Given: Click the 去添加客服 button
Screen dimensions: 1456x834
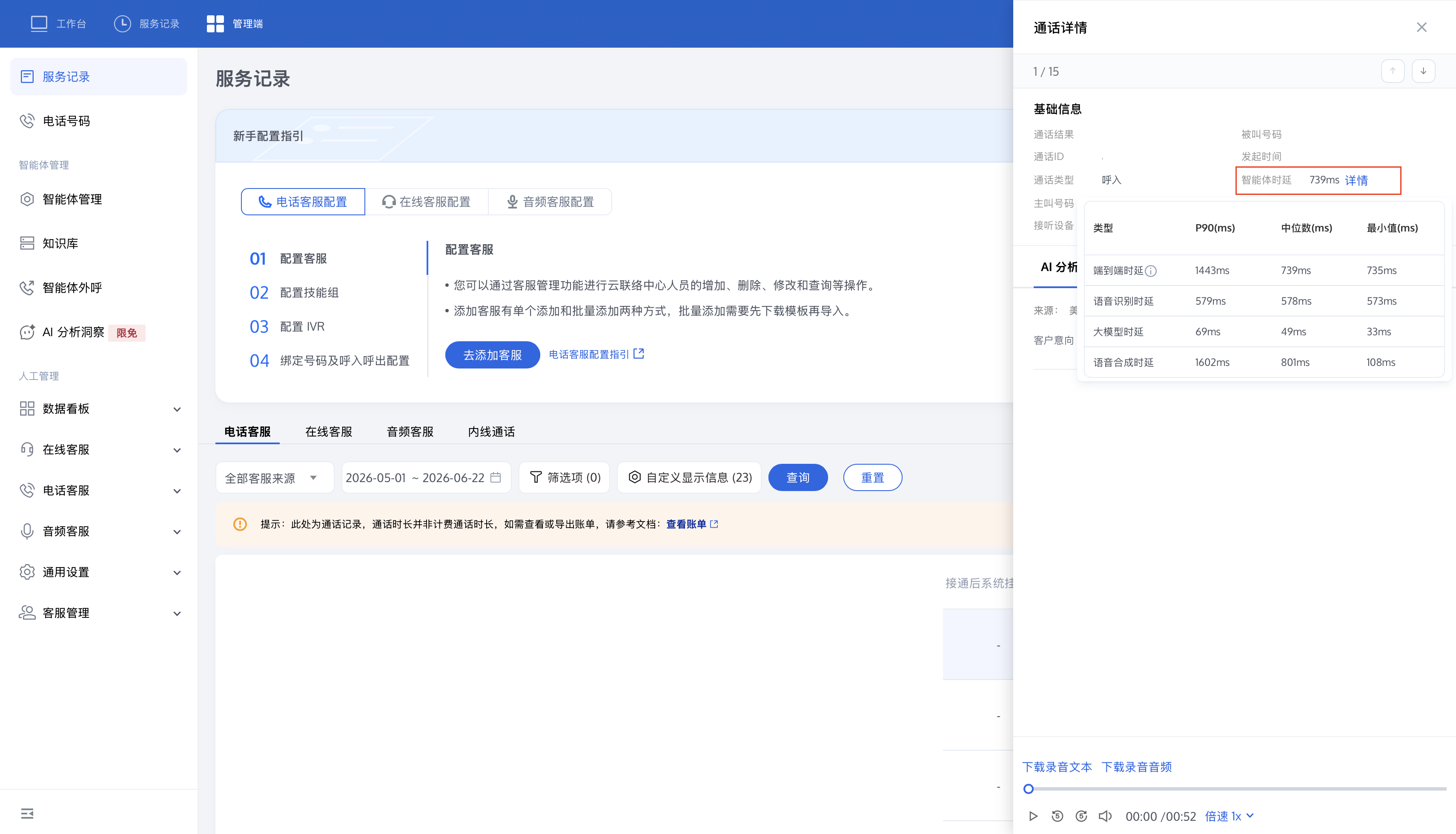Looking at the screenshot, I should 492,355.
